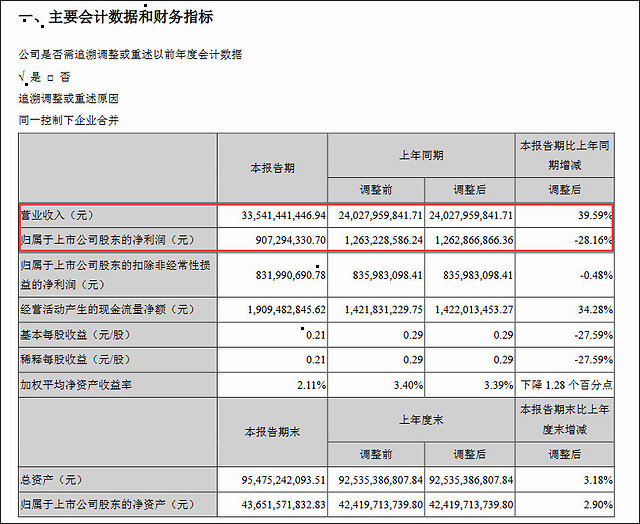640x524 pixels.
Task: Click the 调整前 header under 上年同期
Action: click(x=376, y=190)
